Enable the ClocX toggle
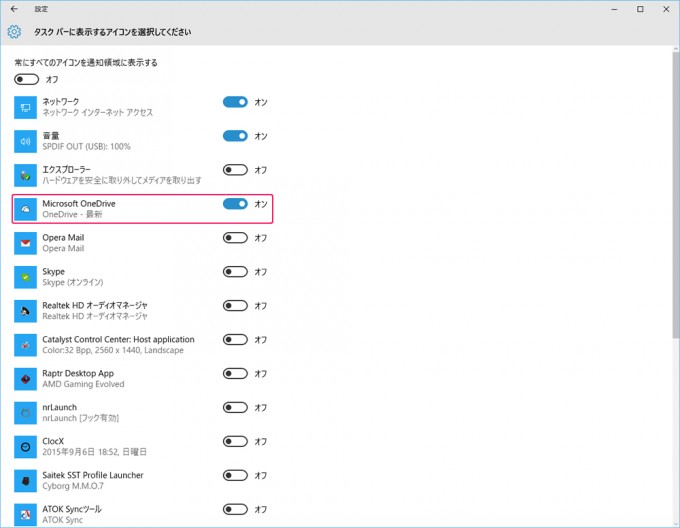Viewport: 680px width, 528px height. tap(235, 441)
